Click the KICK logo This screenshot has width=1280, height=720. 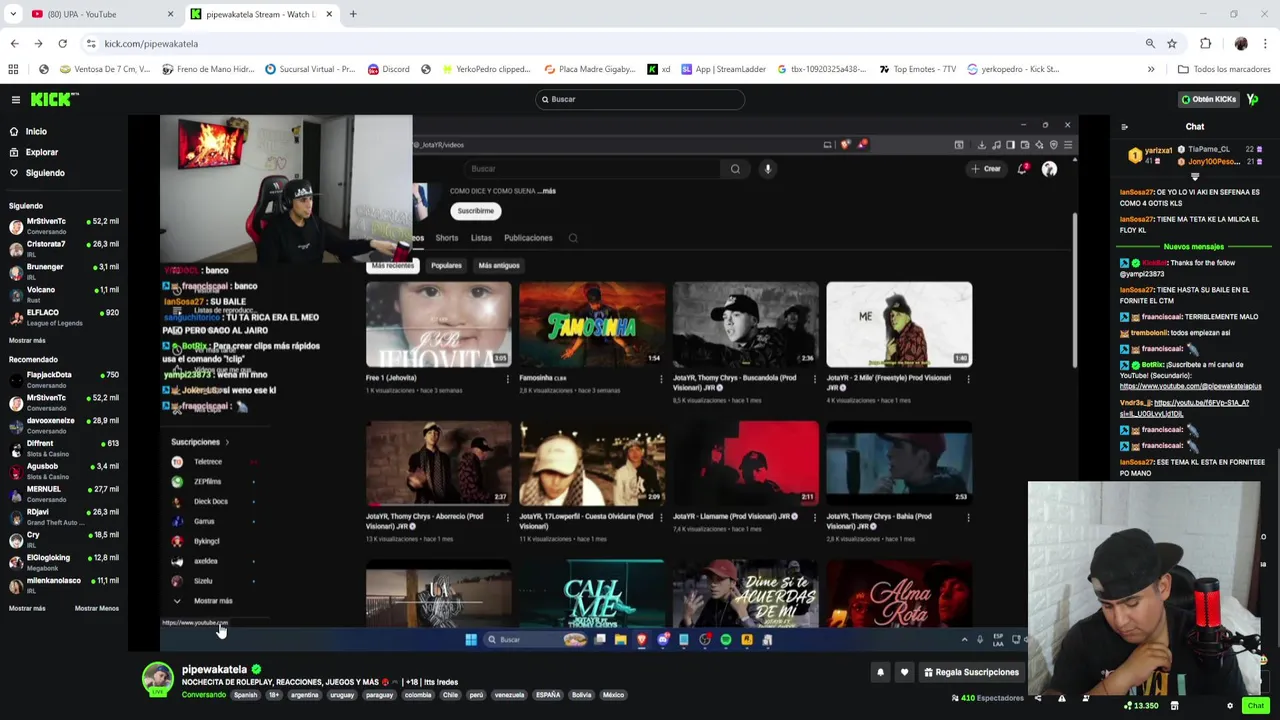point(54,99)
